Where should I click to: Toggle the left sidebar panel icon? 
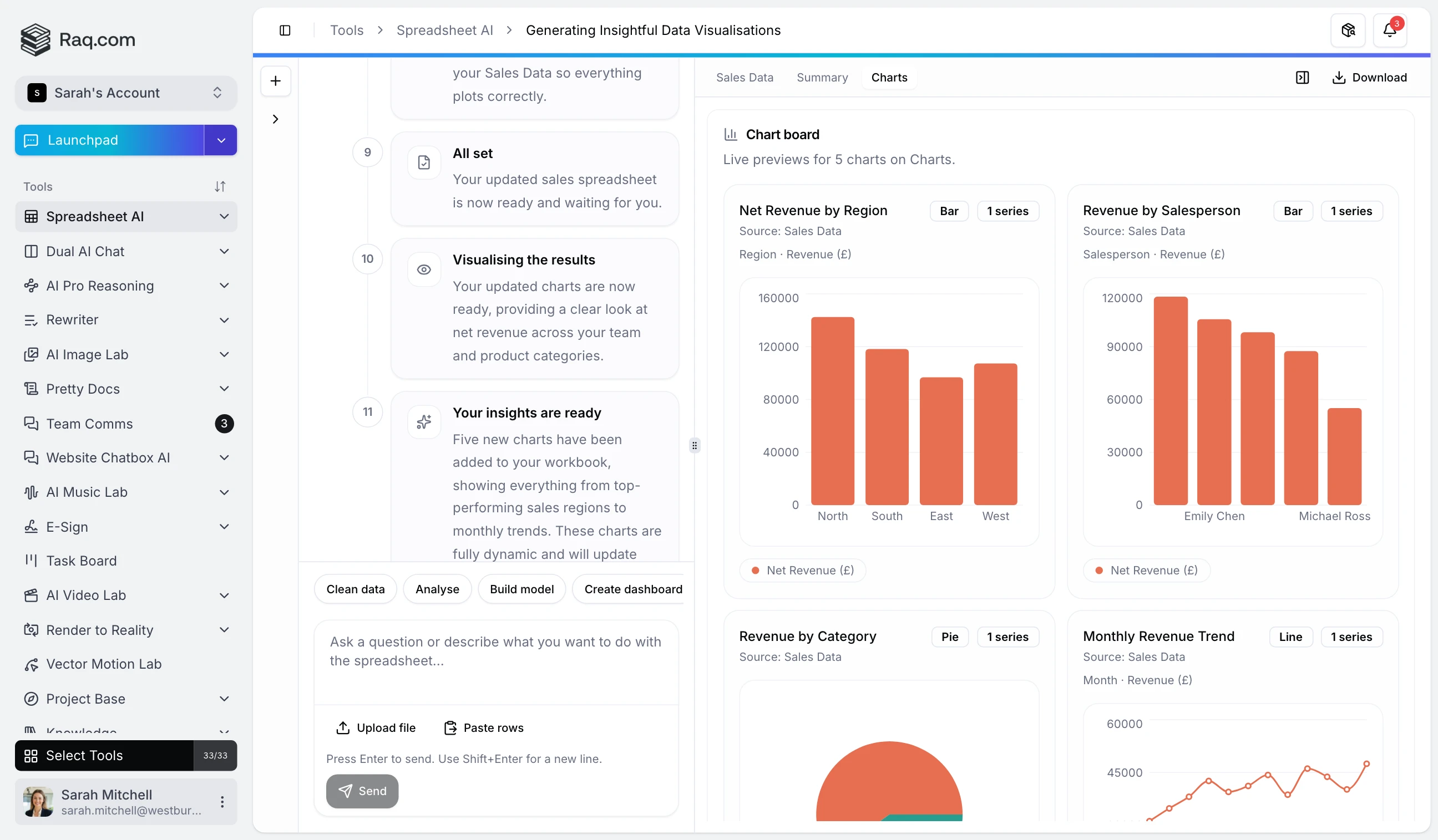[x=285, y=30]
